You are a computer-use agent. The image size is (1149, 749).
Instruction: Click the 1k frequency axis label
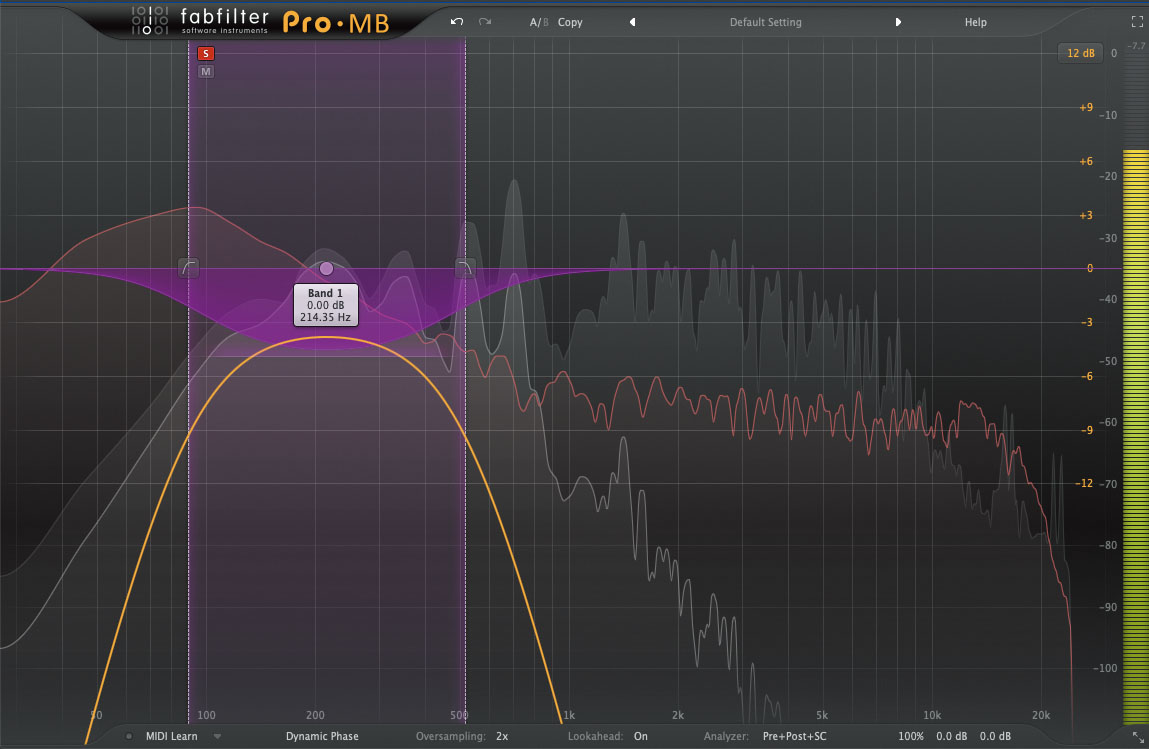point(569,715)
